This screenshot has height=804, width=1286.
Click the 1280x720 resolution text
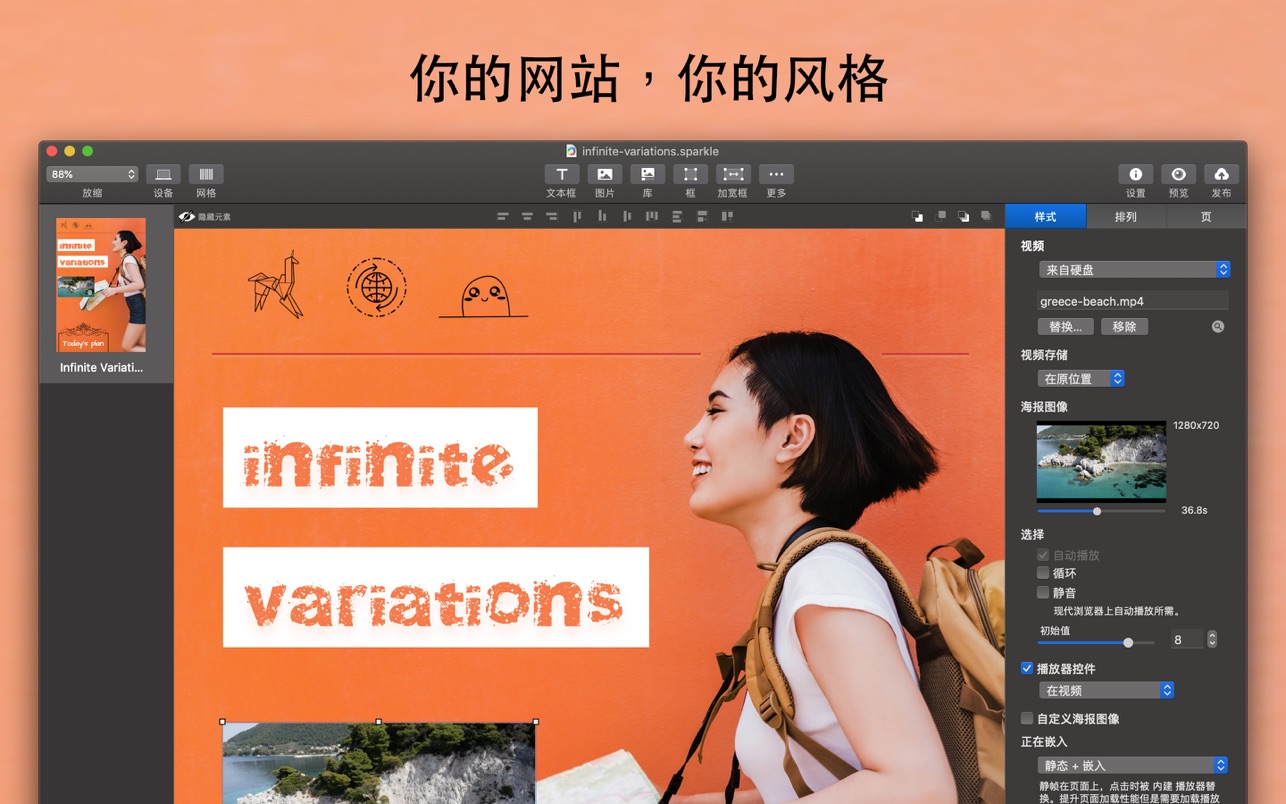pyautogui.click(x=1196, y=425)
